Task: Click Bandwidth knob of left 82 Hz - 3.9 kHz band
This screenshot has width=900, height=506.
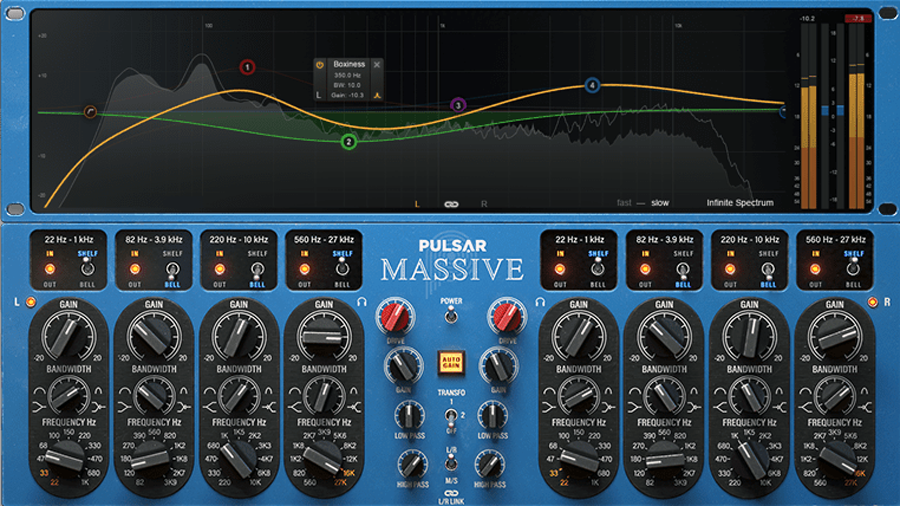Action: point(153,395)
